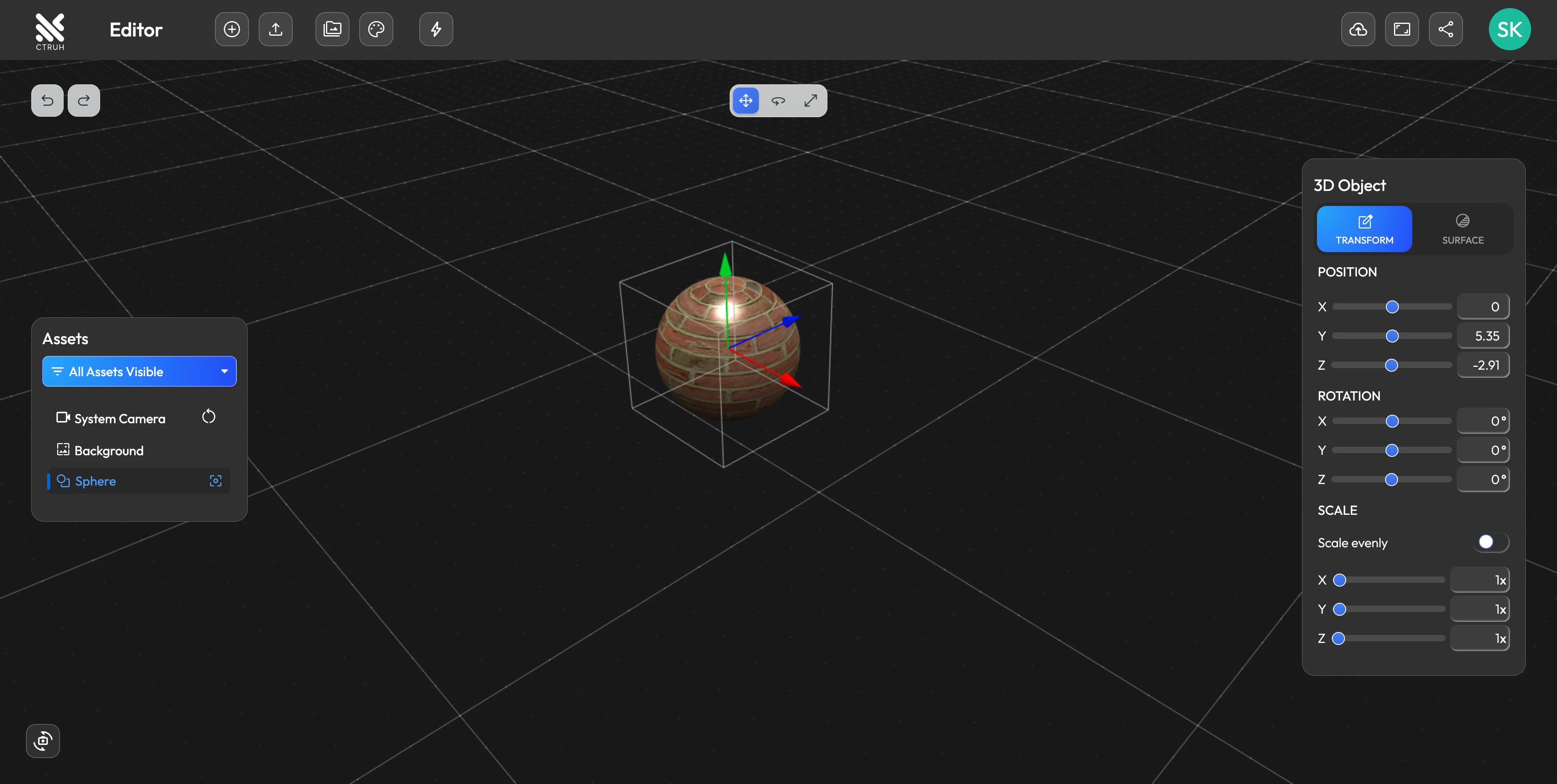Image resolution: width=1557 pixels, height=784 pixels.
Task: Click the upload arrow icon in toolbar
Action: tap(276, 29)
